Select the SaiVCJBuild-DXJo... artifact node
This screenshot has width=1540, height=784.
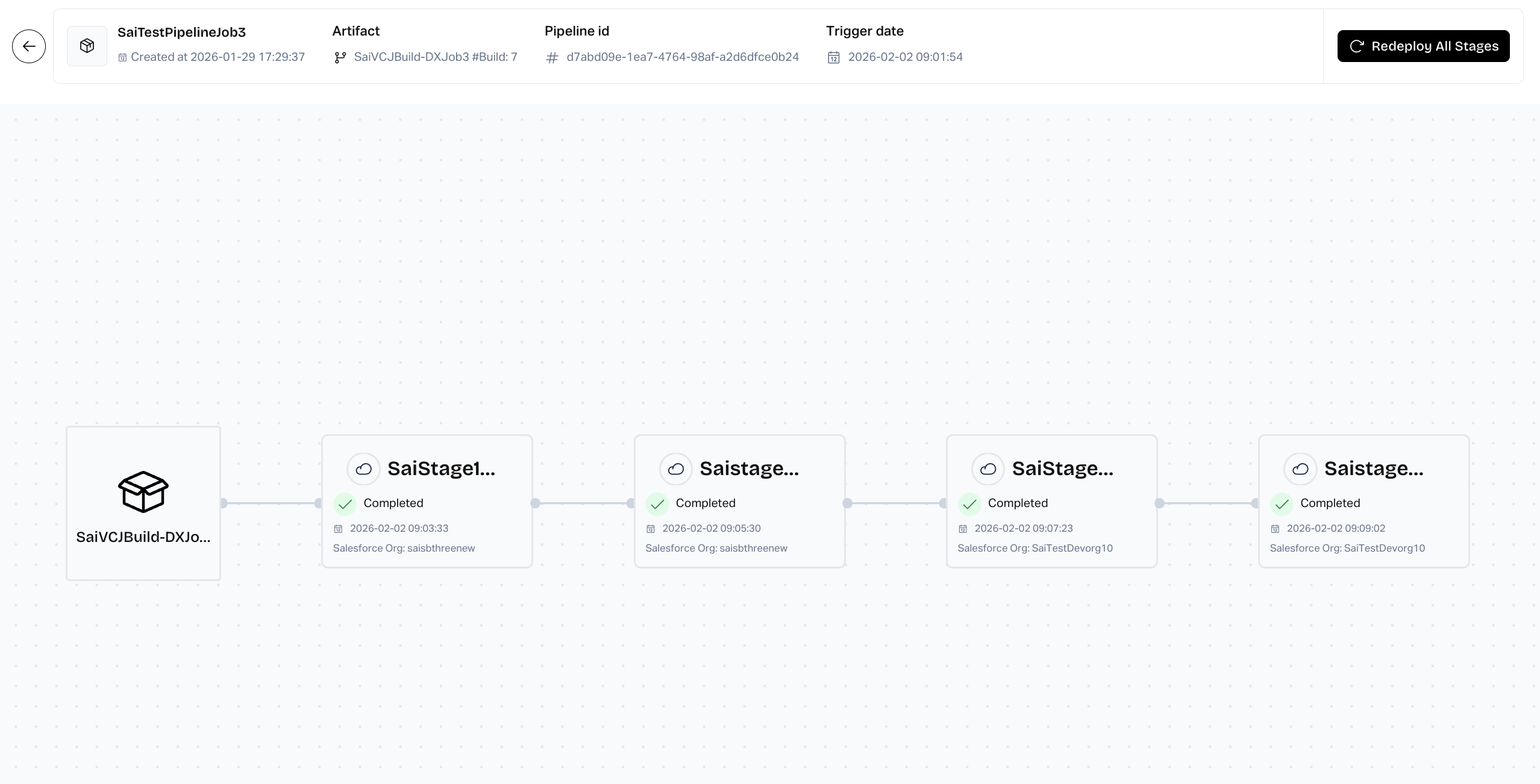point(143,537)
